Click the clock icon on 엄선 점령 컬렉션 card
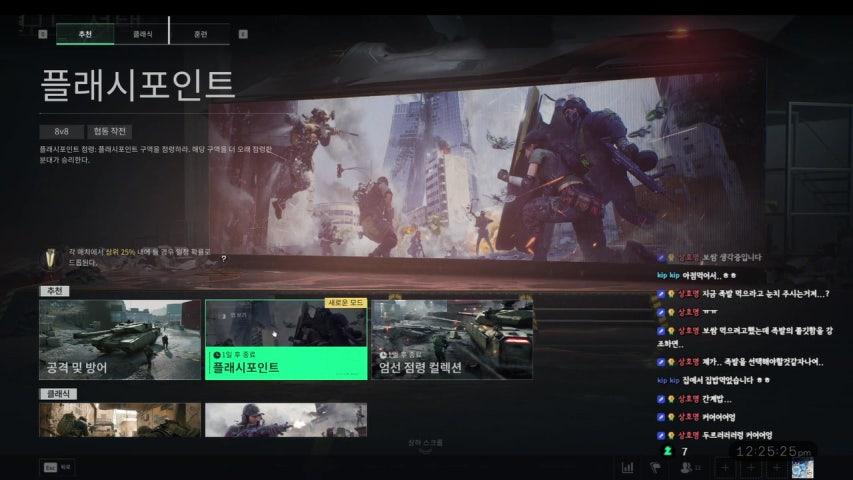Screen dimensions: 853x480 [383, 355]
